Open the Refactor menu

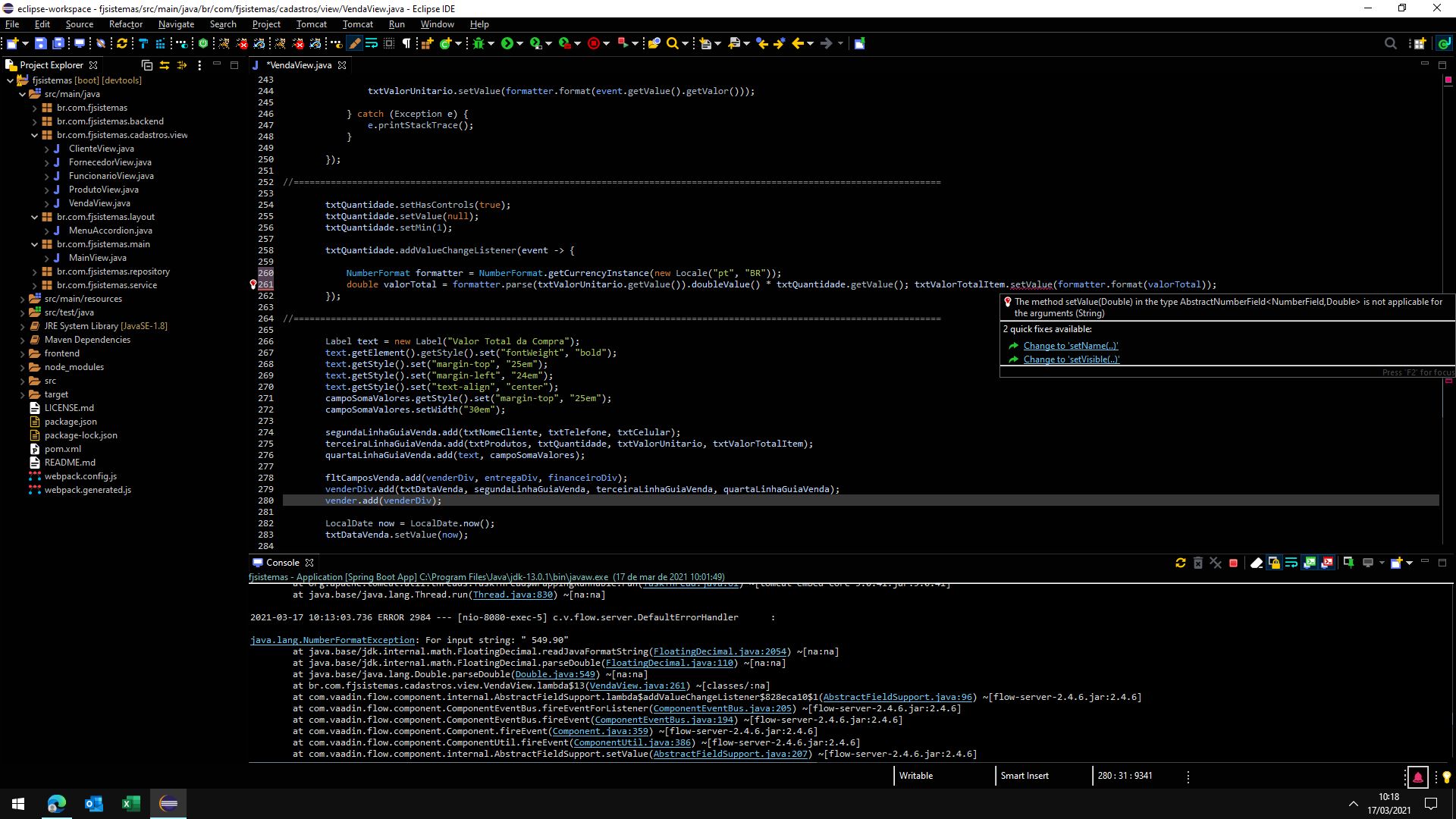coord(125,24)
